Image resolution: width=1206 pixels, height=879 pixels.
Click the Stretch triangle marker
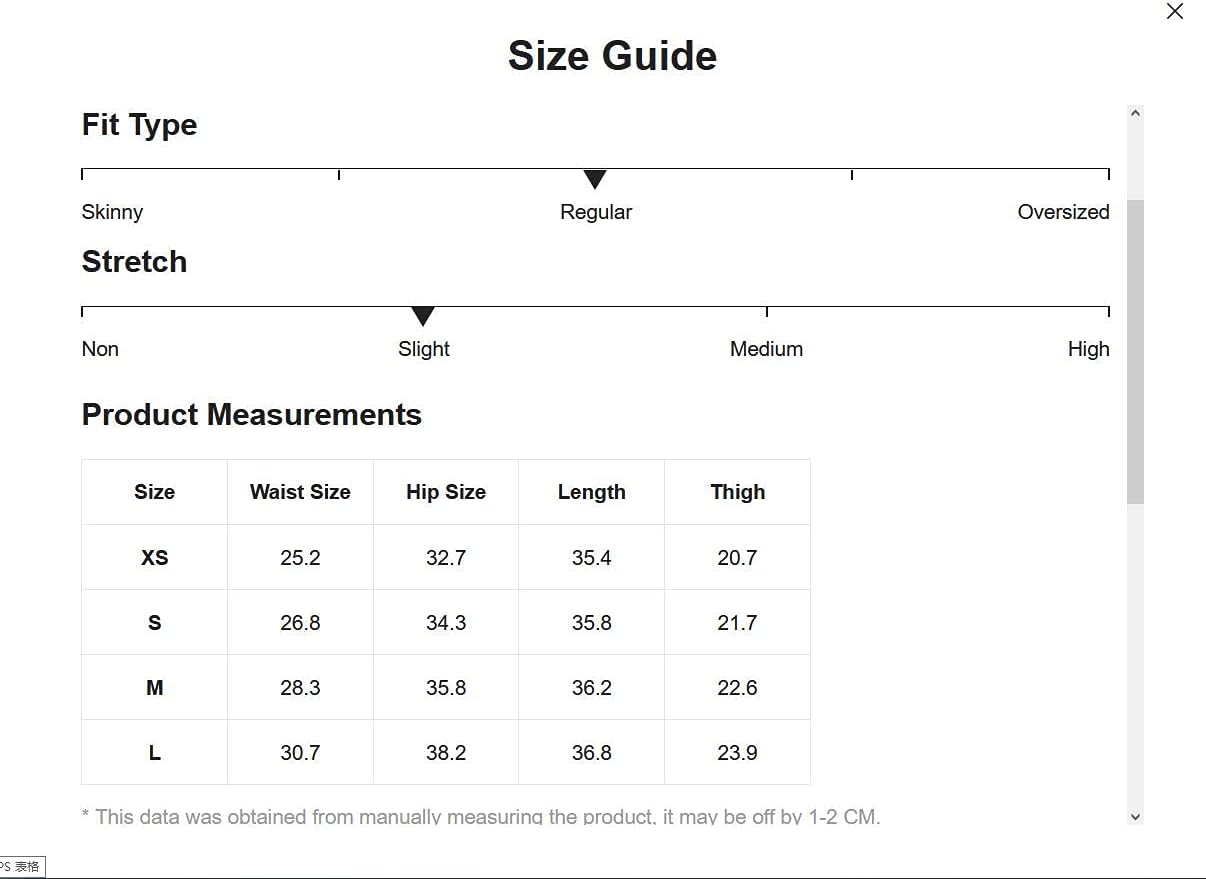coord(423,316)
